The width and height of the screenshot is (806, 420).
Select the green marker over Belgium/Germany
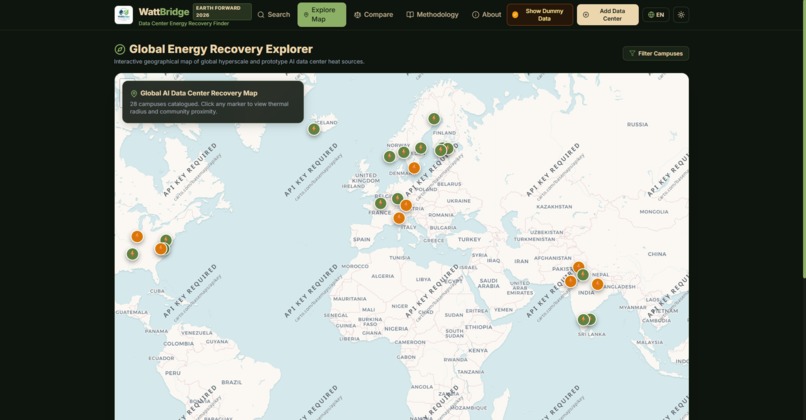tap(397, 198)
